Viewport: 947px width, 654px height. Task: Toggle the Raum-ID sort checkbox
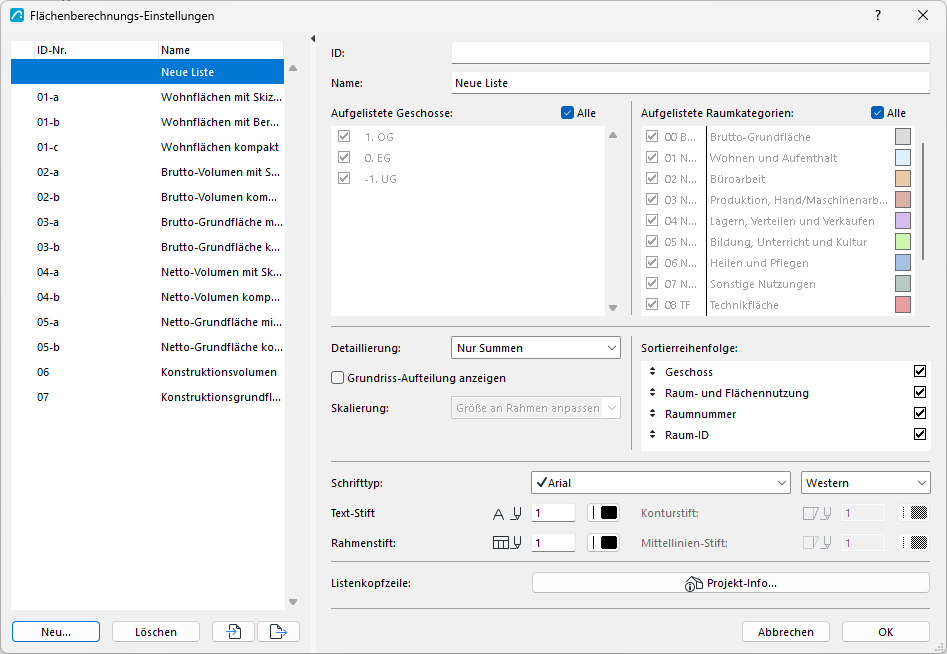[920, 434]
